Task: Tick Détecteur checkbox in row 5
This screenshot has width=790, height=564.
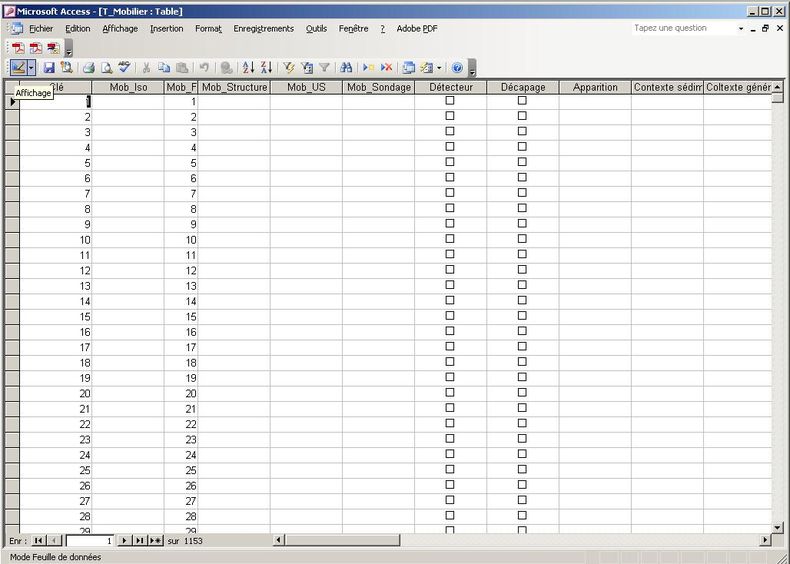Action: point(450,162)
